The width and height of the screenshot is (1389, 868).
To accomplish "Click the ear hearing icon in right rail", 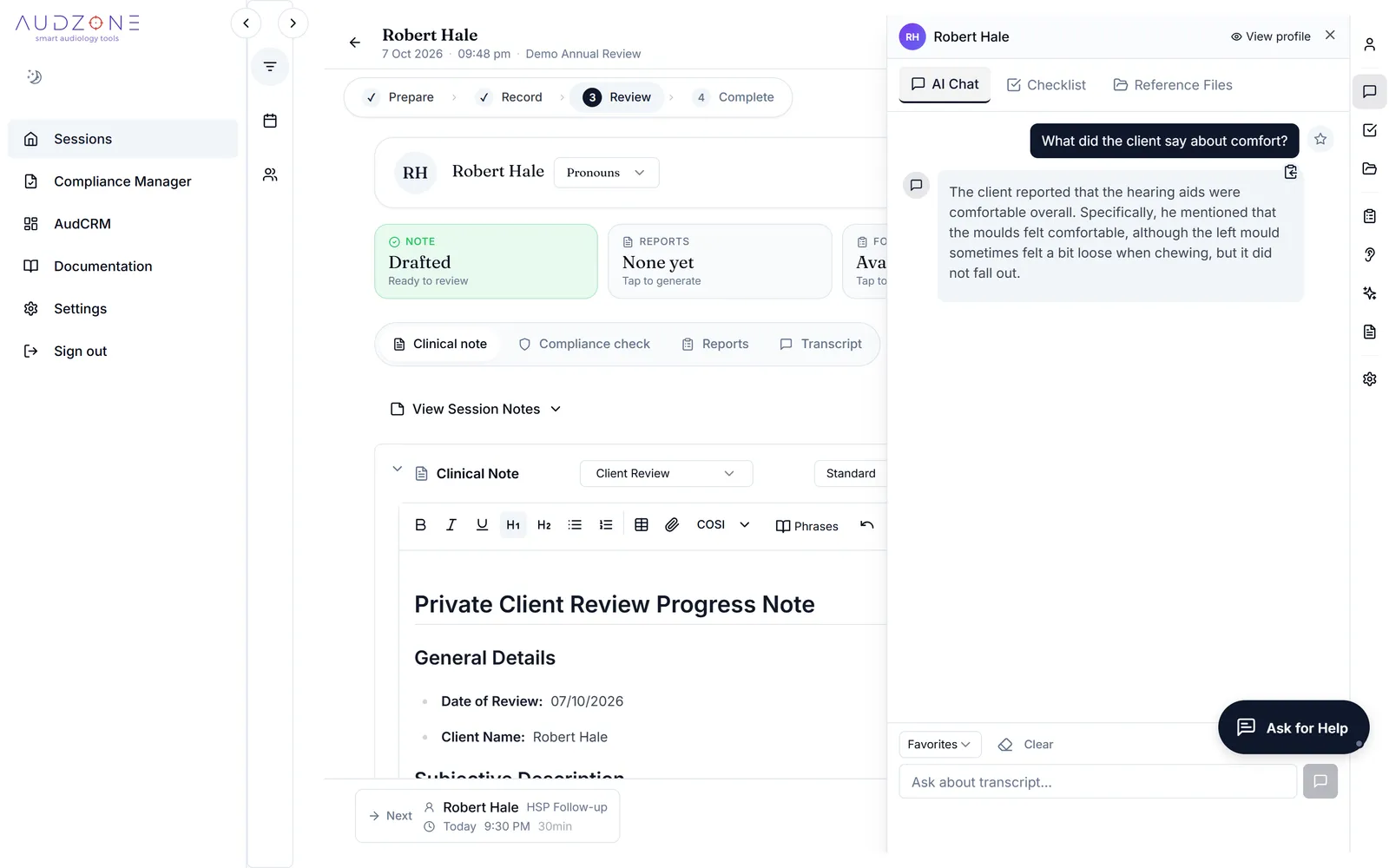I will coord(1369,254).
